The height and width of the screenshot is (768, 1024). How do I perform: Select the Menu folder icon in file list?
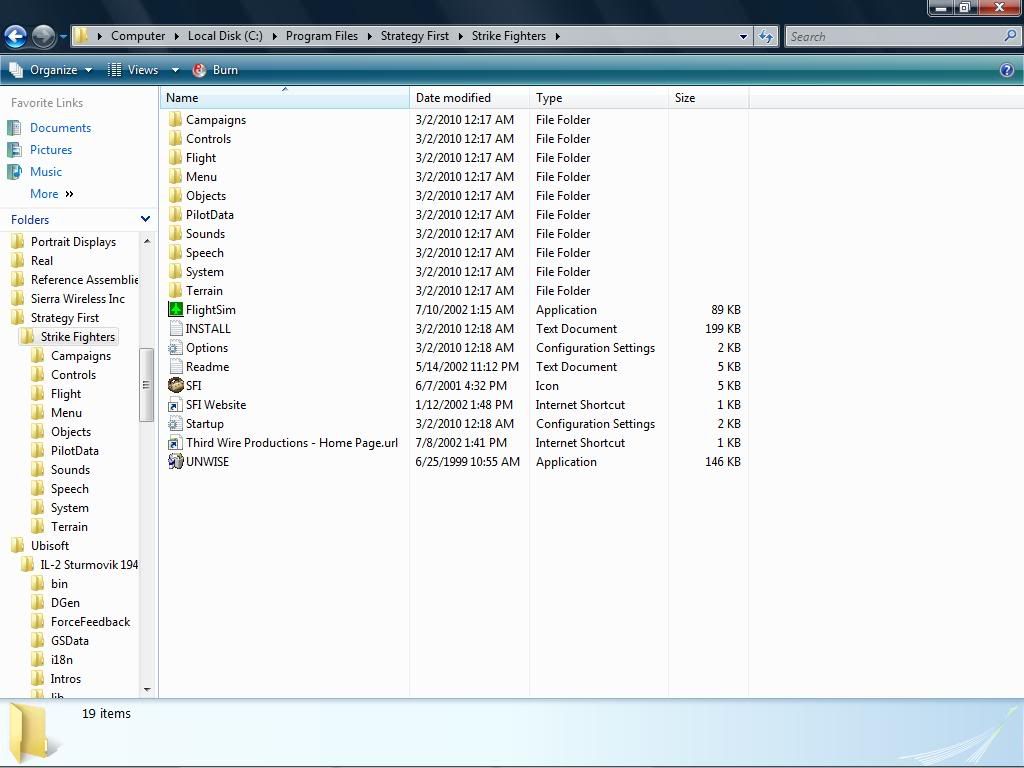[x=175, y=176]
